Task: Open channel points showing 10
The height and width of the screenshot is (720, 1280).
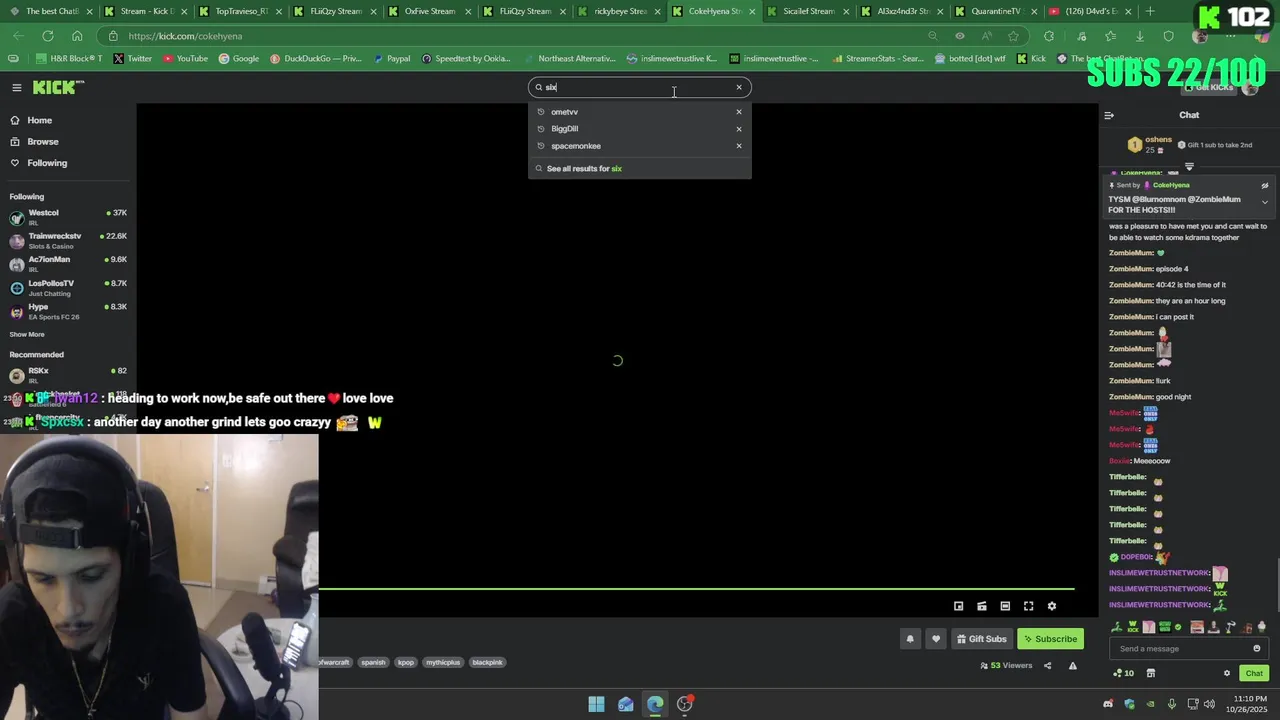Action: (x=1123, y=673)
